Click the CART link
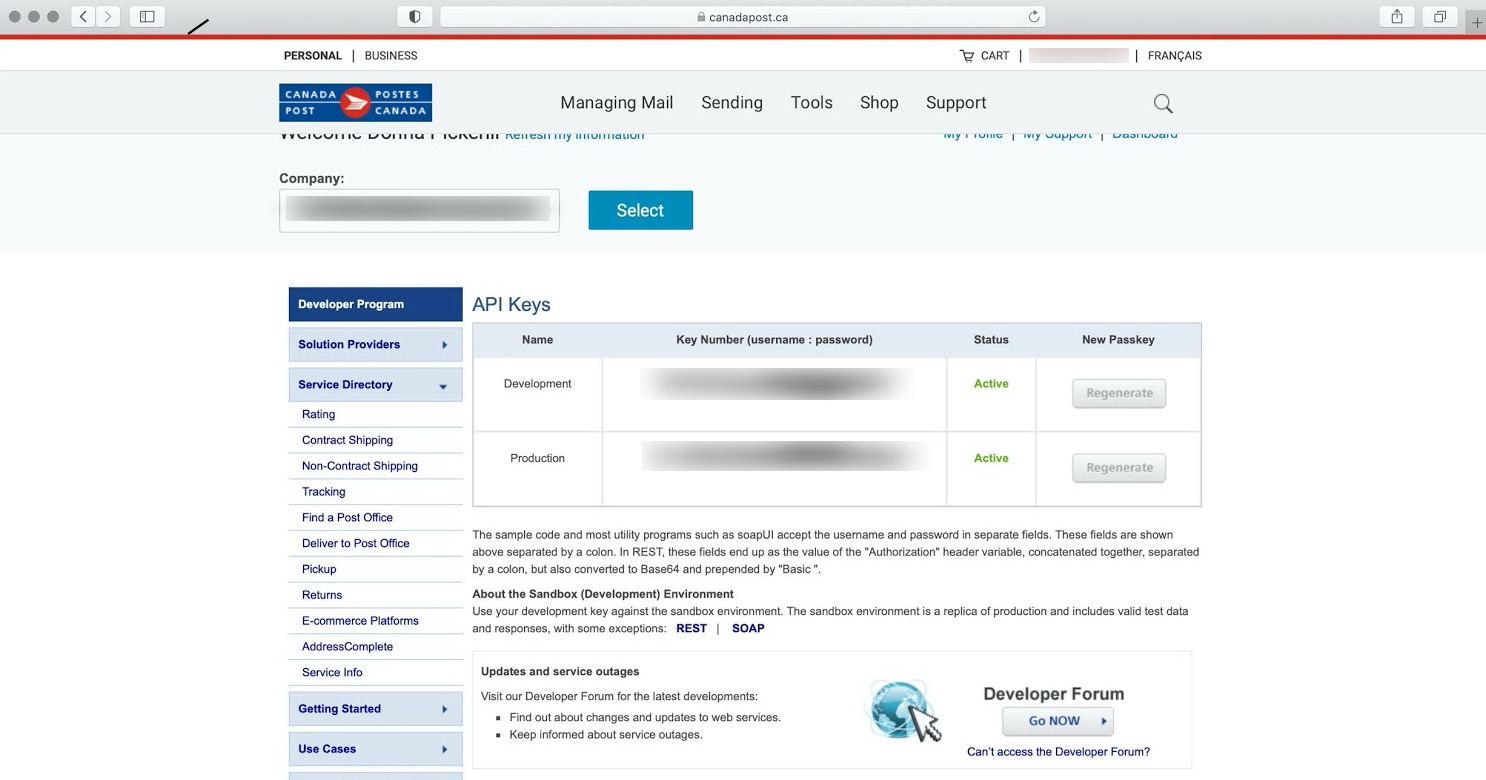This screenshot has width=1486, height=780. [x=995, y=56]
